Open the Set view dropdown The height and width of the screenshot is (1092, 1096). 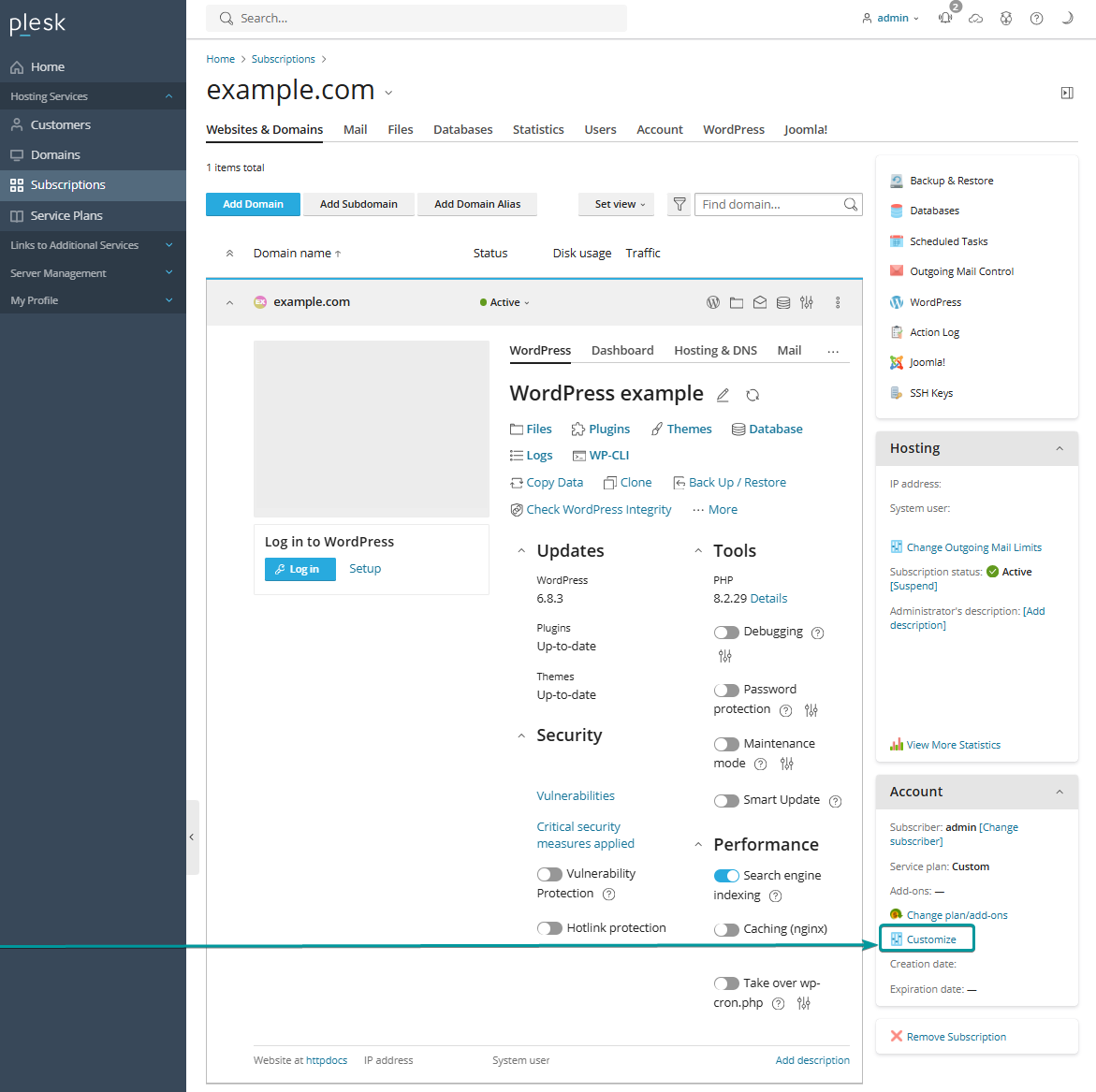click(x=620, y=204)
